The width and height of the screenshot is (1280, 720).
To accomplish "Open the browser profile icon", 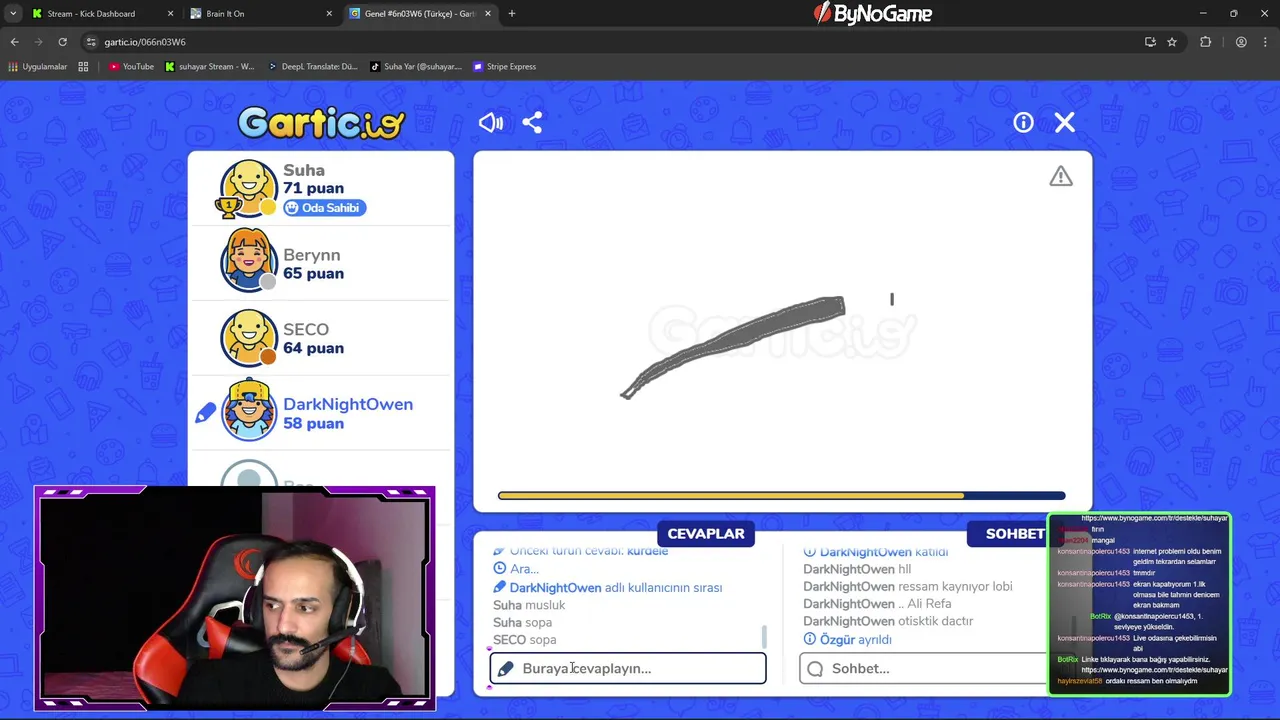I will [1241, 42].
